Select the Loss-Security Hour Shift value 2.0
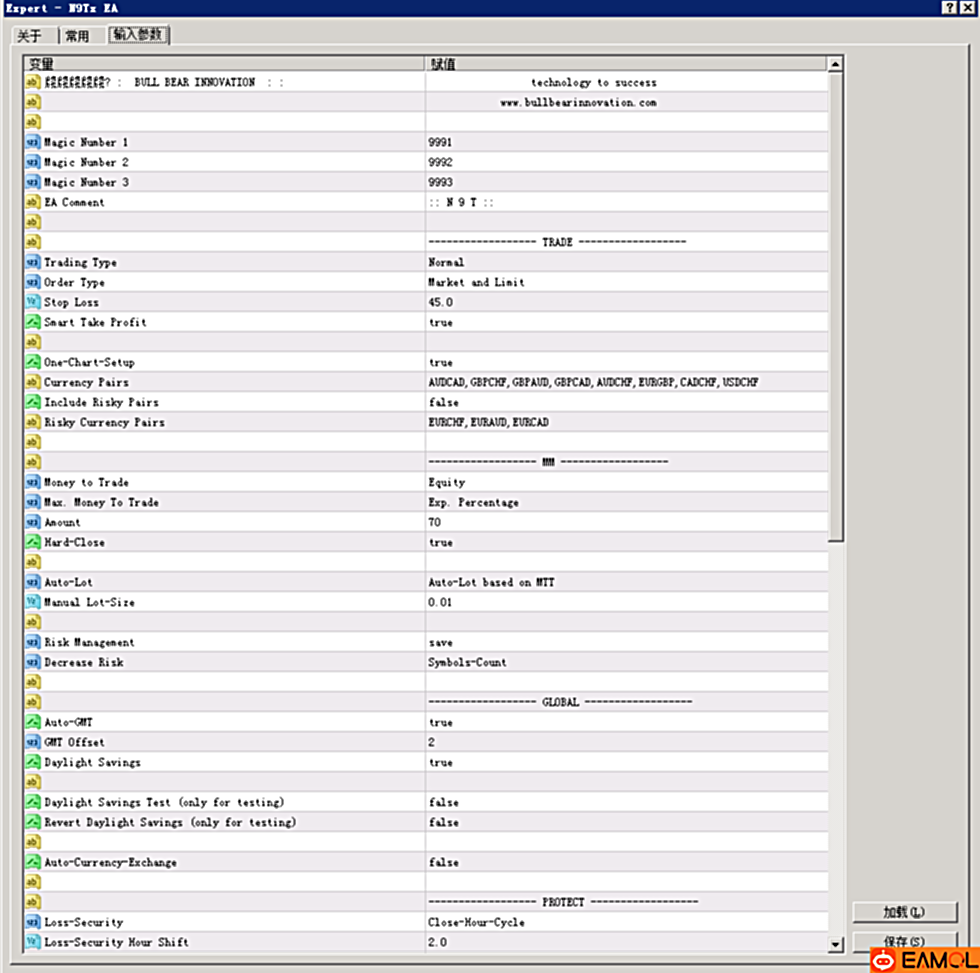 point(438,942)
